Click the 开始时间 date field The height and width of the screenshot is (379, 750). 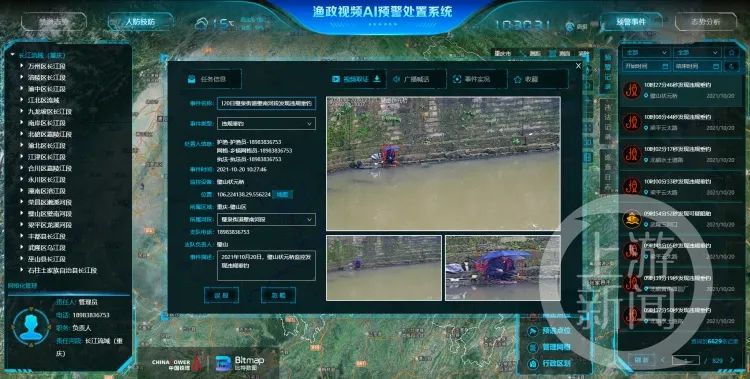pos(646,66)
